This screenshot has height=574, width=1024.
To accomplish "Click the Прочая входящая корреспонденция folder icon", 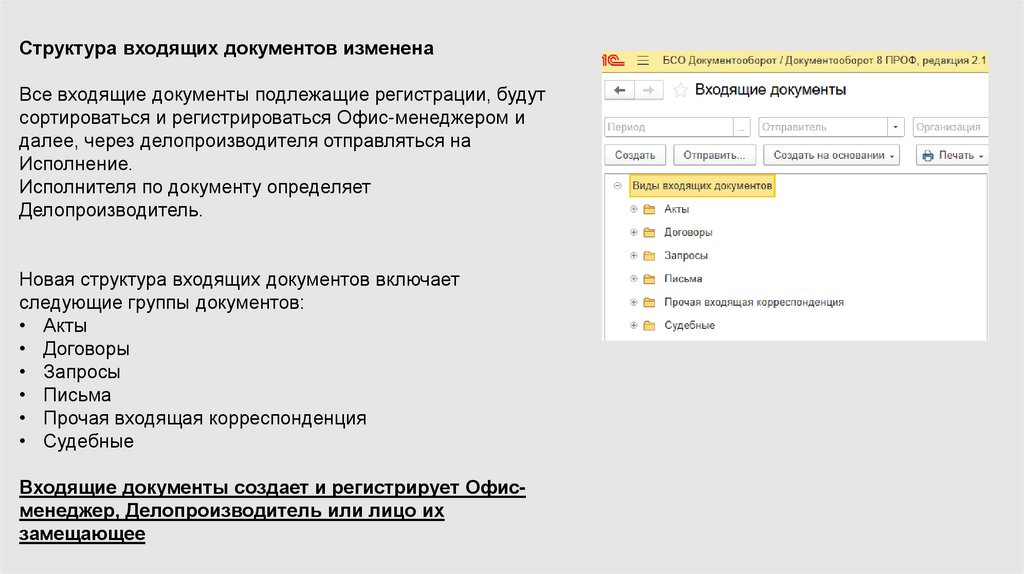I will click(x=649, y=302).
